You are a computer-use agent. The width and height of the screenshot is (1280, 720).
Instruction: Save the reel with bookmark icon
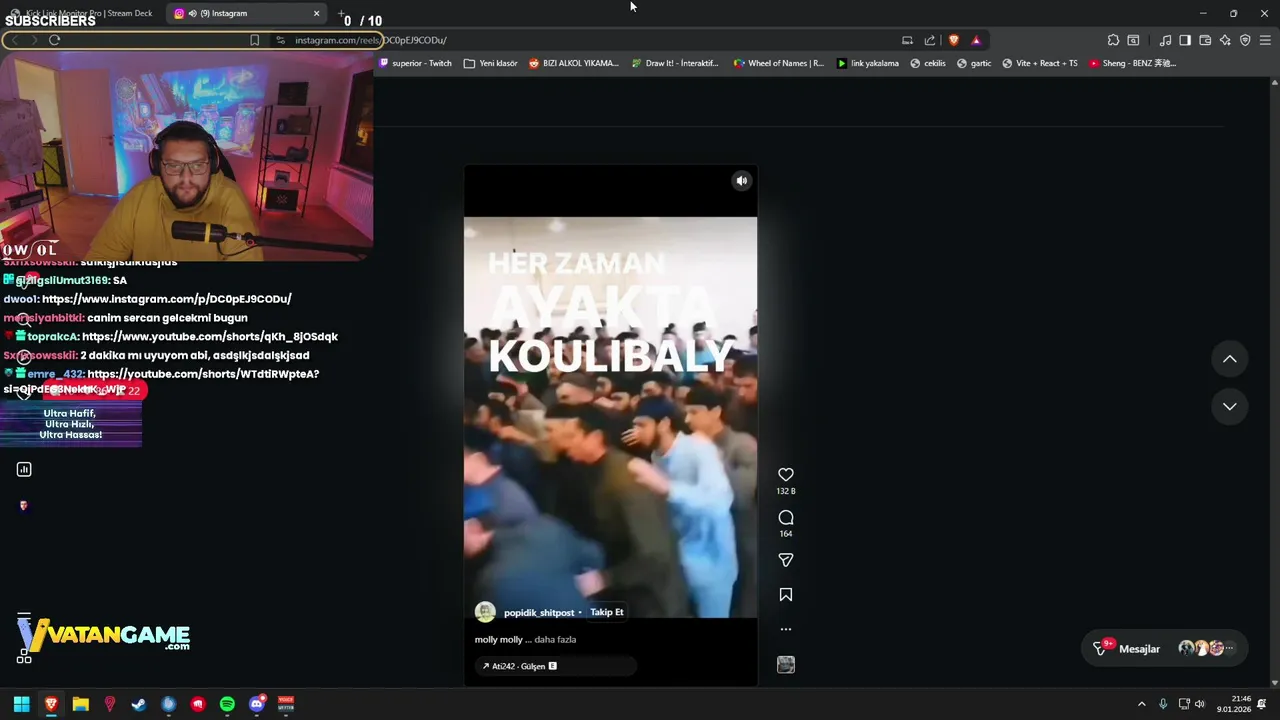786,595
